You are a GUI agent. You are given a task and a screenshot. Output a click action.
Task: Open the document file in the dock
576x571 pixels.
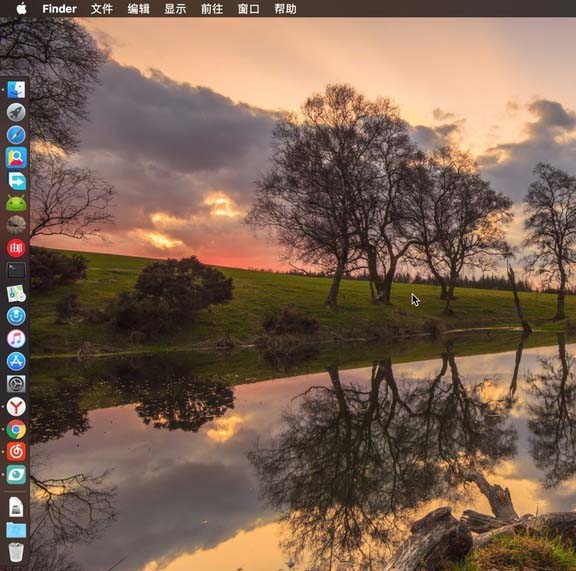[16, 507]
